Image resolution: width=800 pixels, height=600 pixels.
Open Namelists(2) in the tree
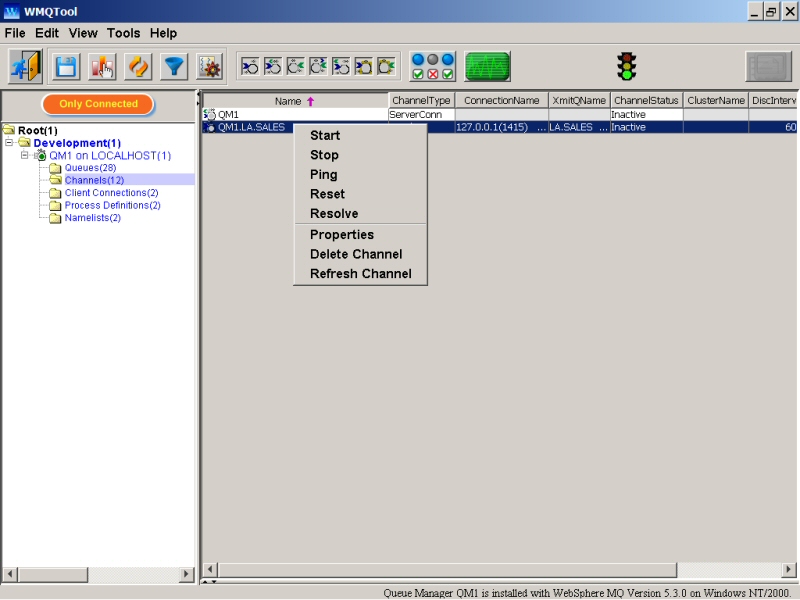[x=92, y=218]
